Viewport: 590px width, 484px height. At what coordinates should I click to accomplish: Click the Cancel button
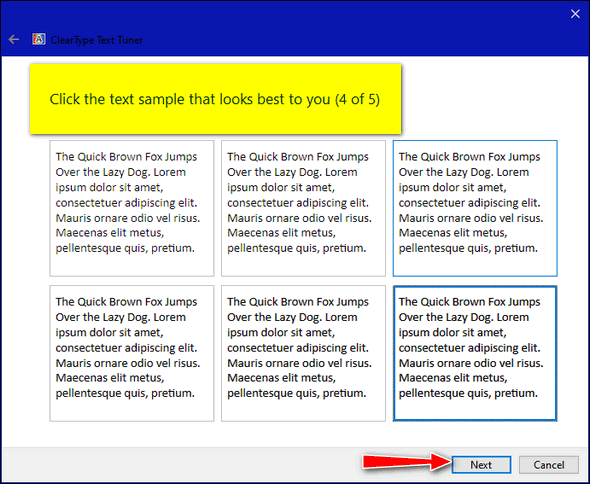coord(549,465)
